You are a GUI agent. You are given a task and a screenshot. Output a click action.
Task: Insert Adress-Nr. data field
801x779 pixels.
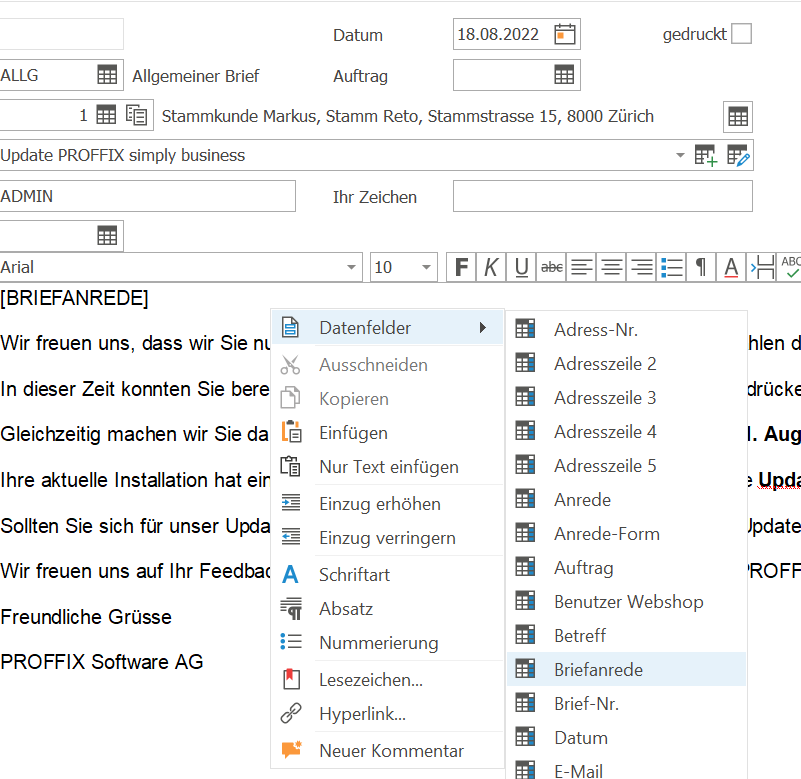pyautogui.click(x=626, y=329)
